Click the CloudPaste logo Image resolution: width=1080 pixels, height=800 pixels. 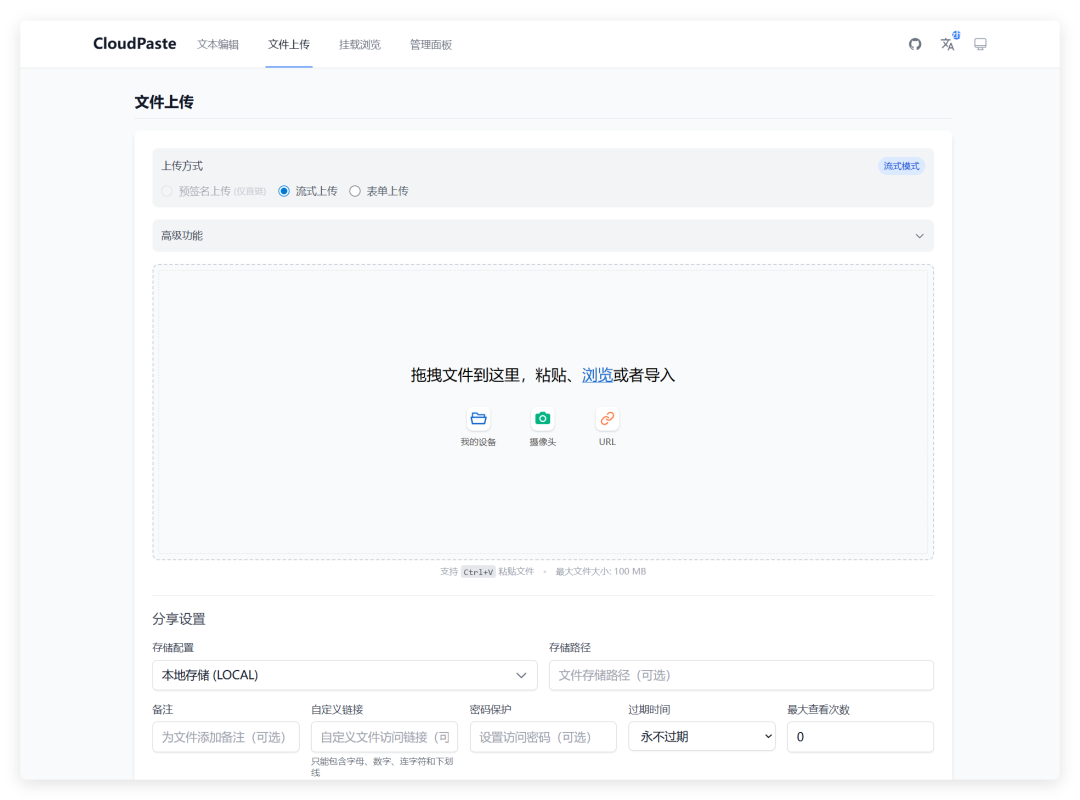coord(134,43)
